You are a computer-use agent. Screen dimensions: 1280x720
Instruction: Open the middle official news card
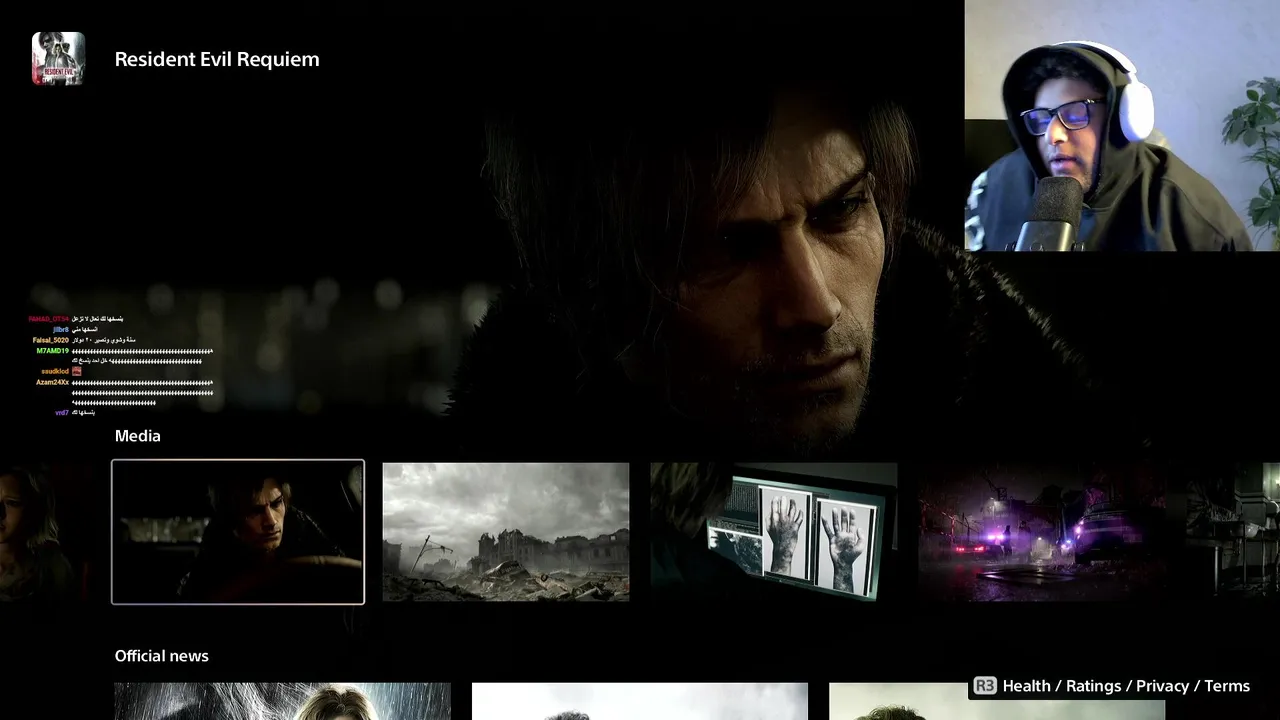coord(640,701)
